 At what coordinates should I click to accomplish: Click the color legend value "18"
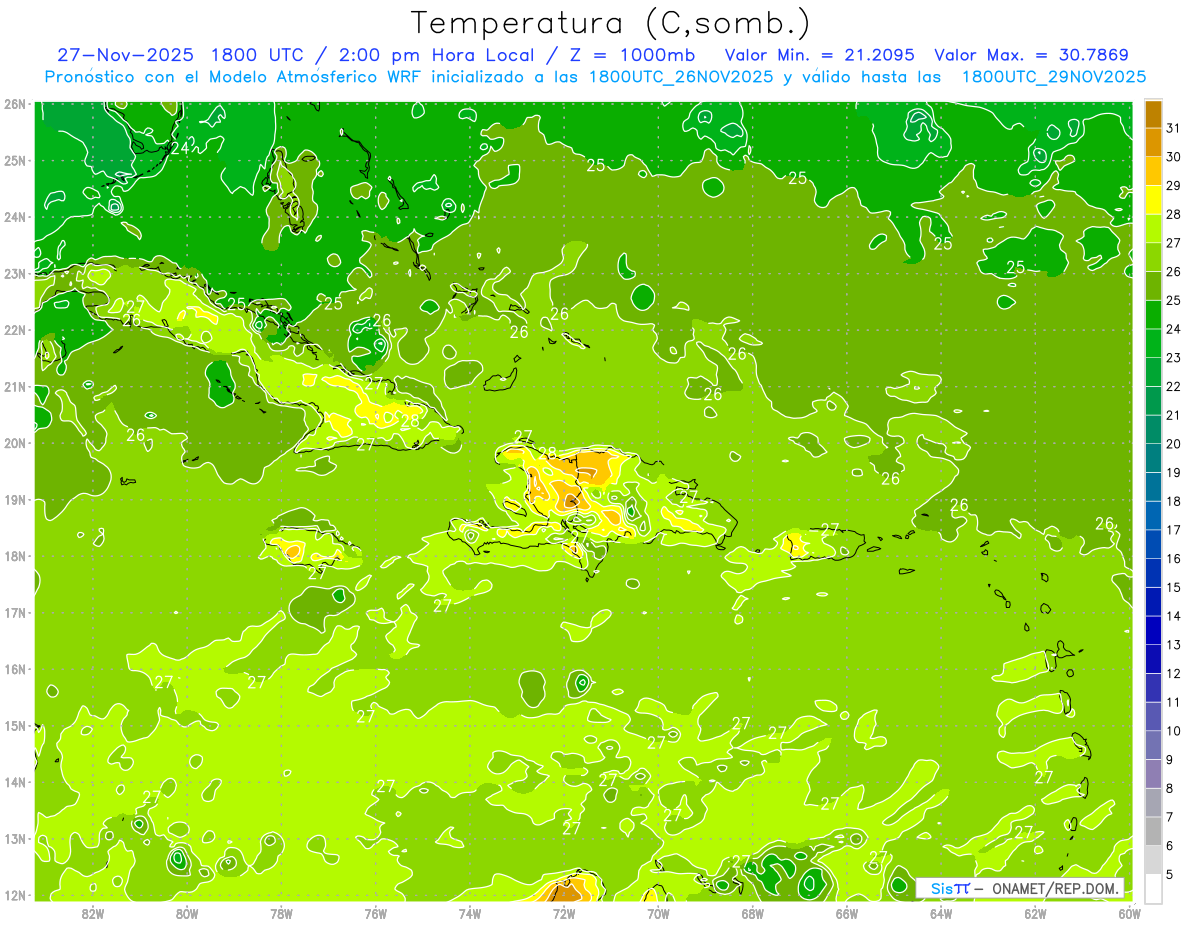coord(1173,501)
